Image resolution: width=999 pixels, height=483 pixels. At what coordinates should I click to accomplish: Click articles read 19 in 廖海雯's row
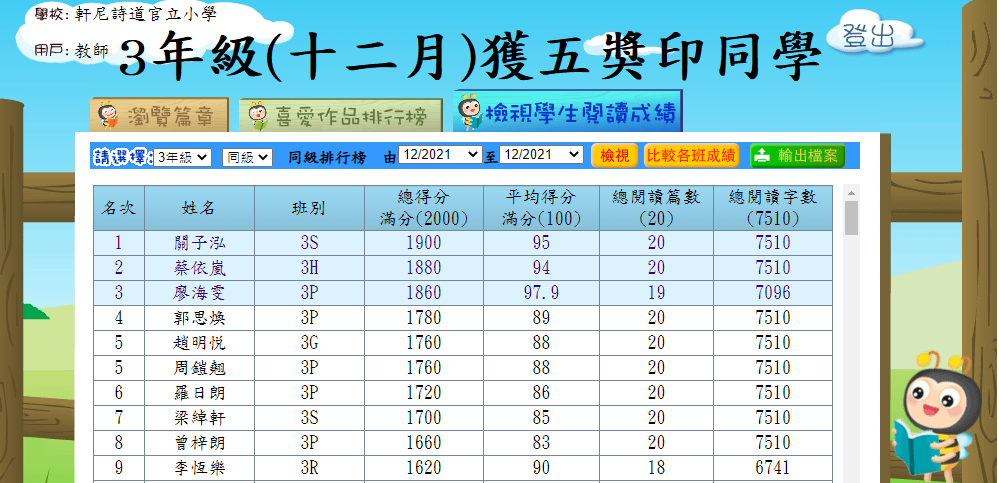click(x=656, y=292)
